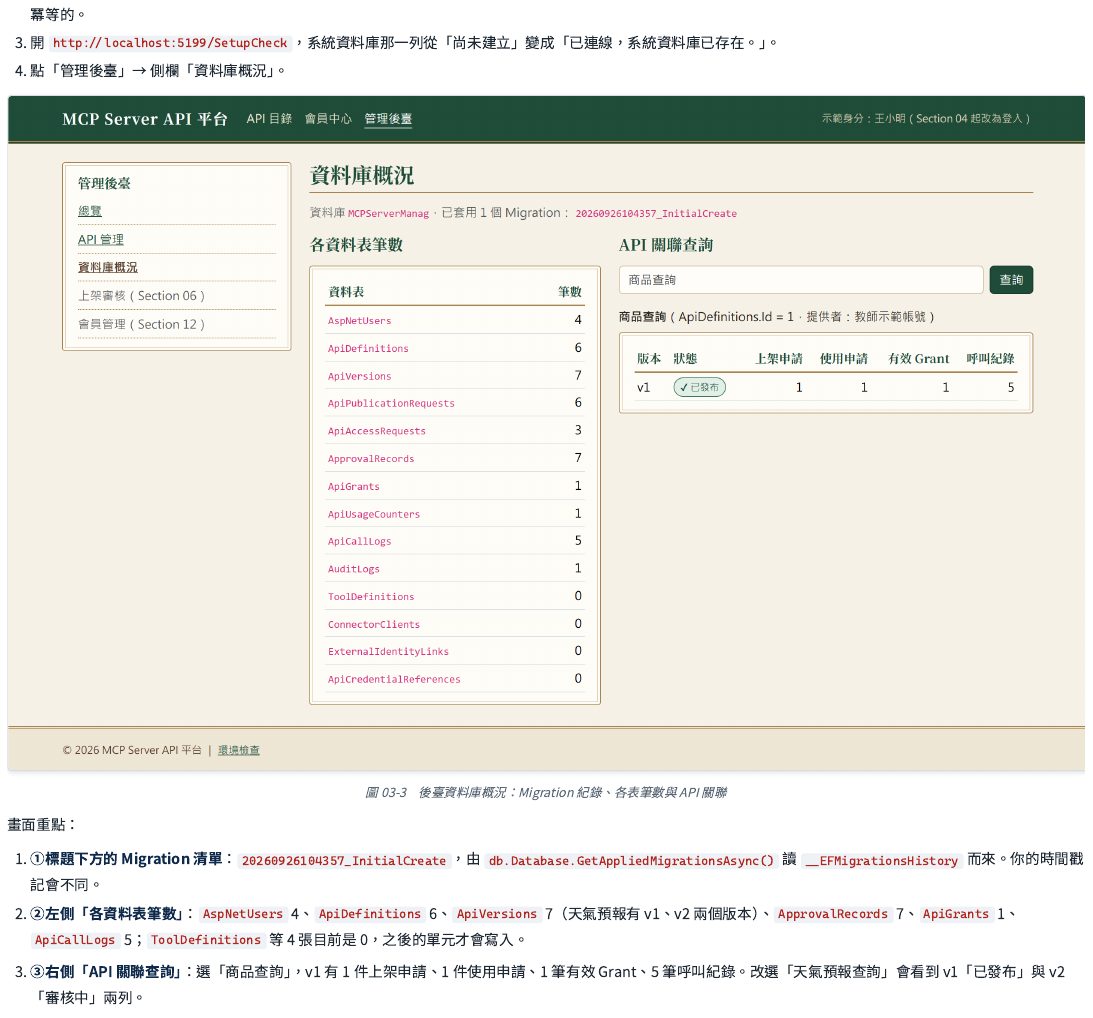1093x1018 pixels.
Task: Select the ApiAccessRequests table row
Action: 455,430
